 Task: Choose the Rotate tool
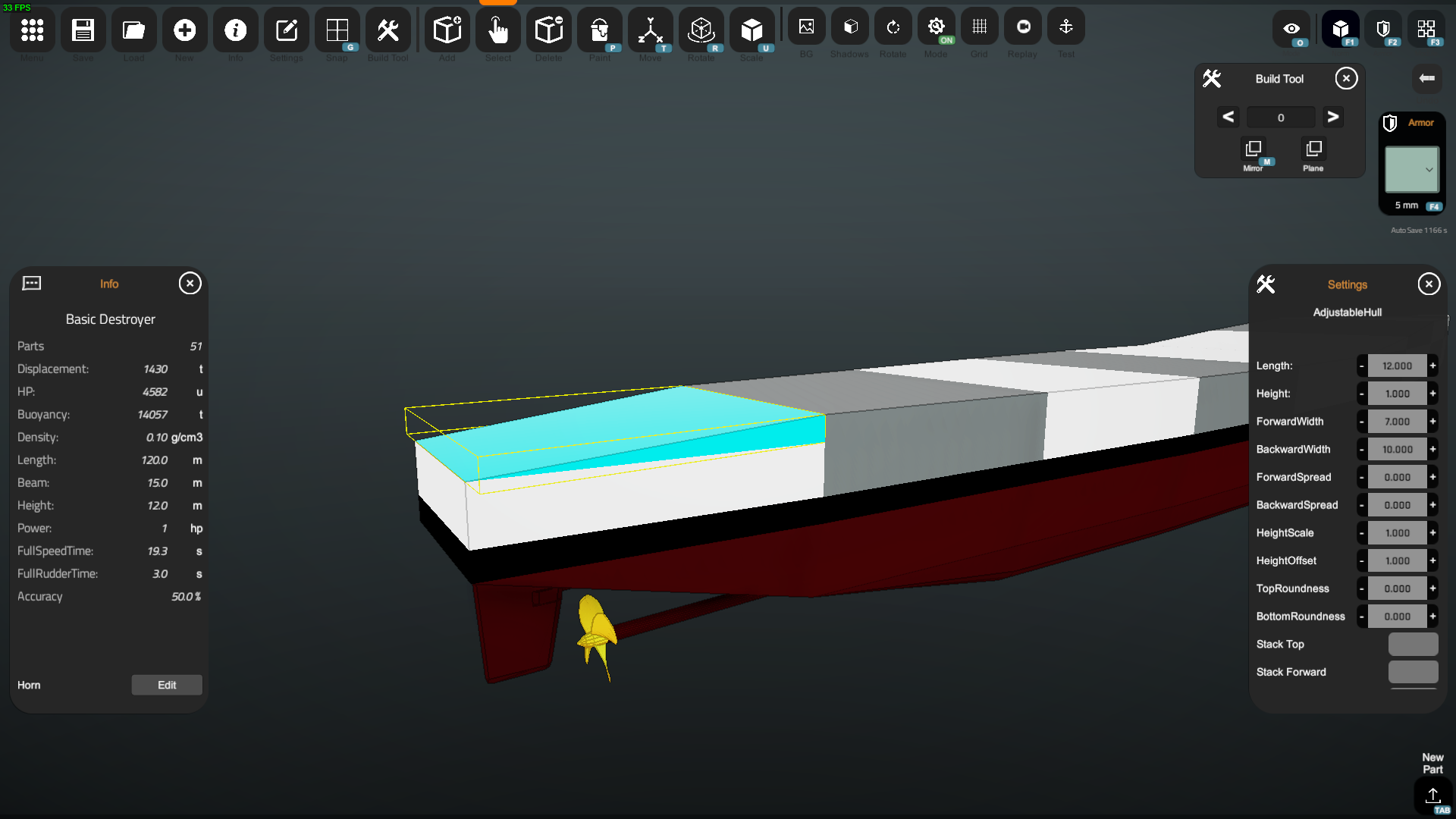coord(701,30)
